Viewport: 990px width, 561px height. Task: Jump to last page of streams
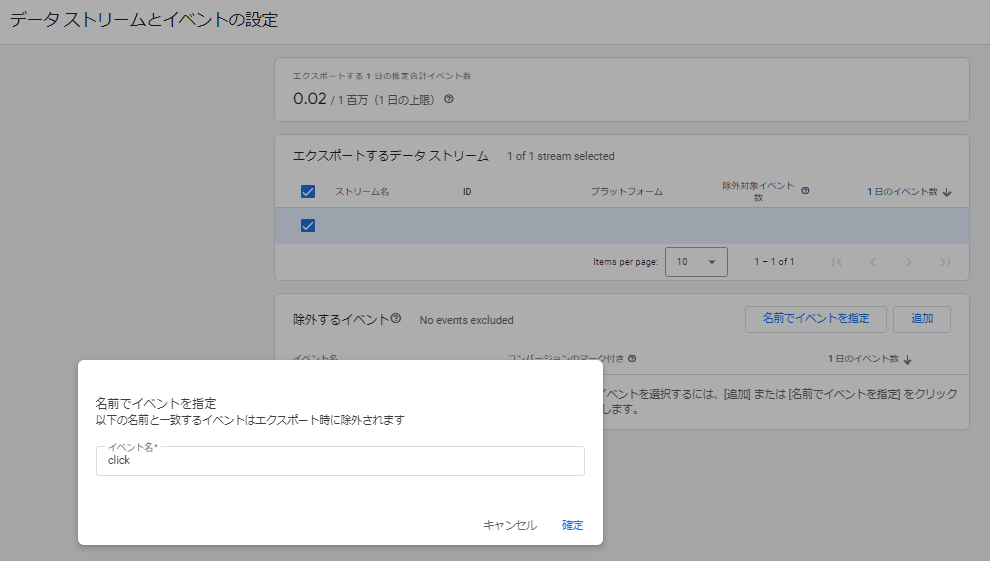[x=944, y=262]
